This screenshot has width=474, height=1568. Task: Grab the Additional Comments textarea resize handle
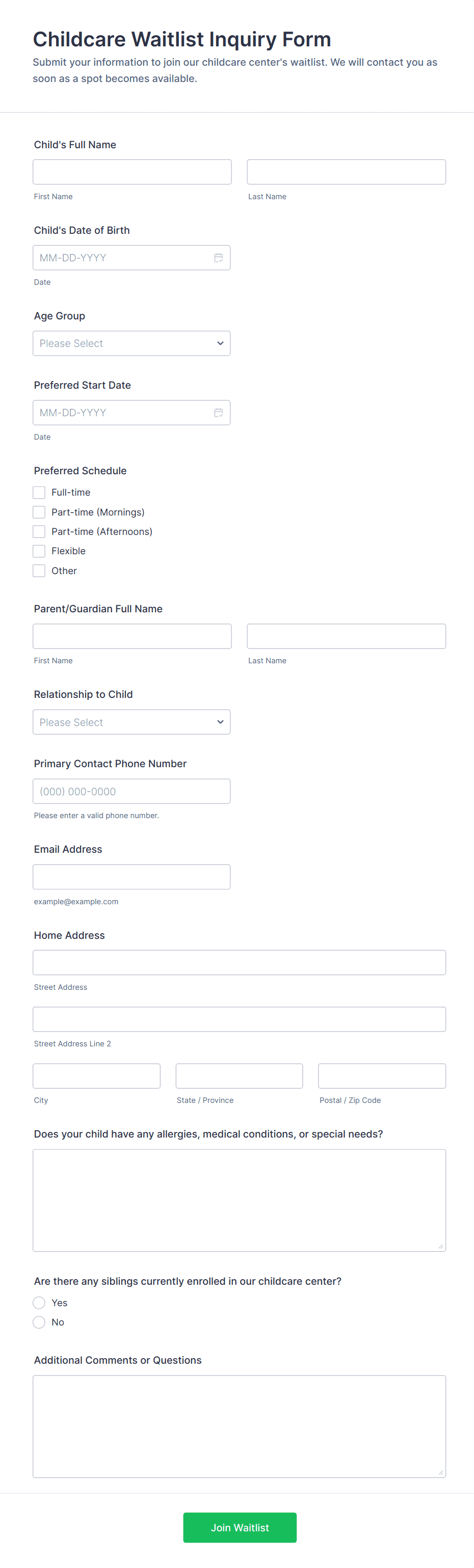tap(440, 1472)
